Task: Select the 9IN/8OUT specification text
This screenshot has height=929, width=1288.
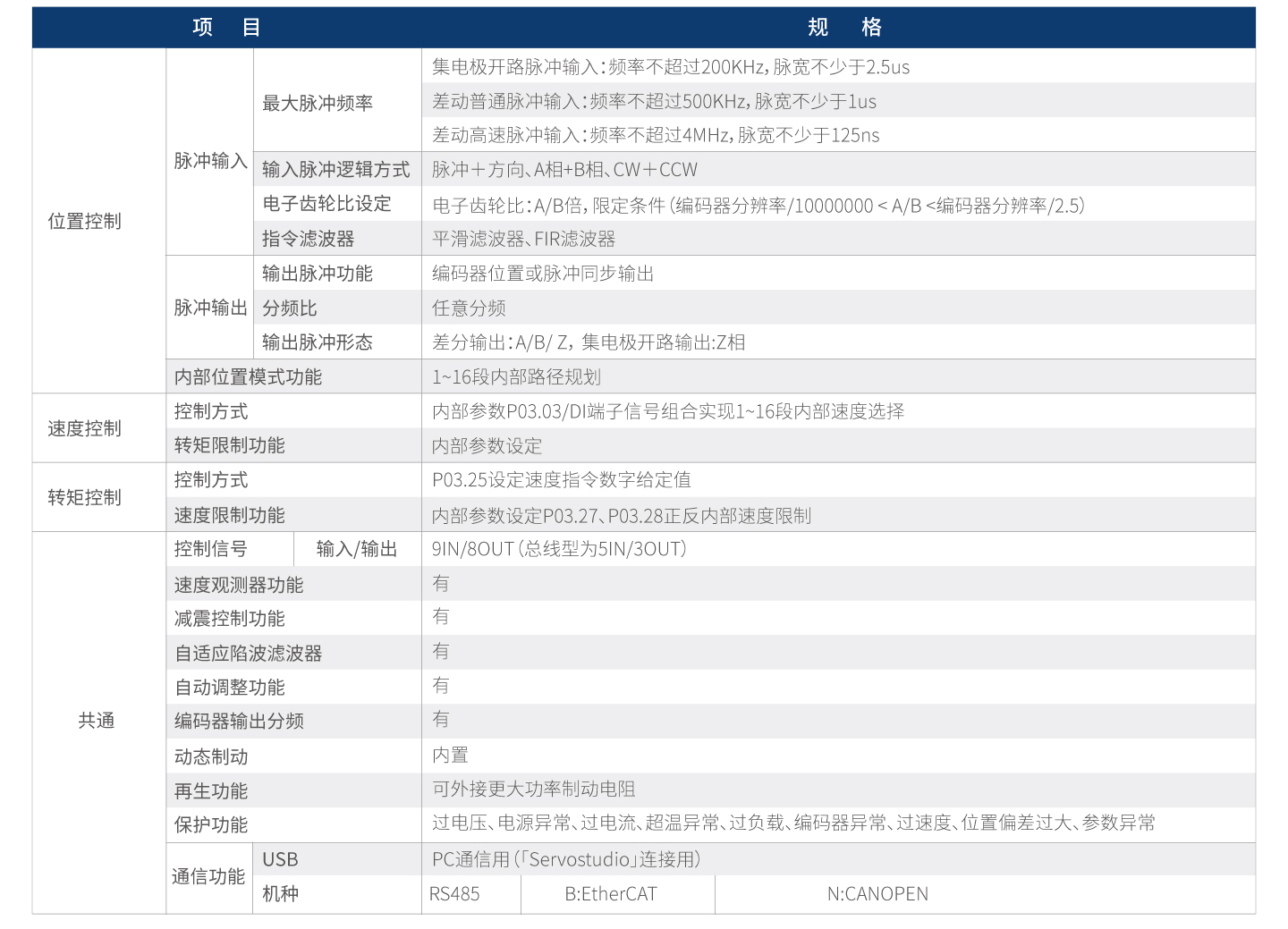Action: coord(559,549)
